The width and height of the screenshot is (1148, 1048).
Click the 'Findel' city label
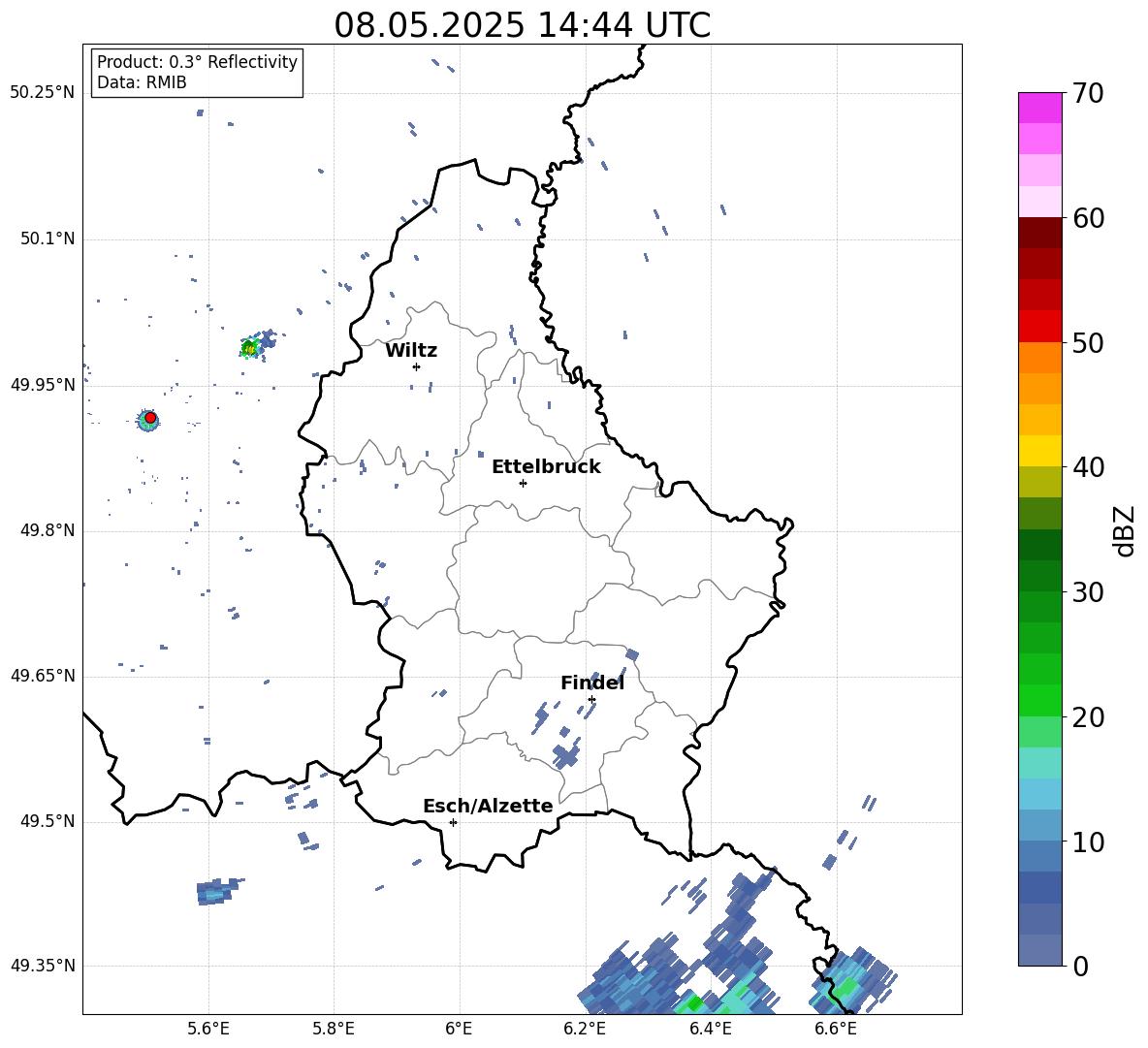pos(592,683)
